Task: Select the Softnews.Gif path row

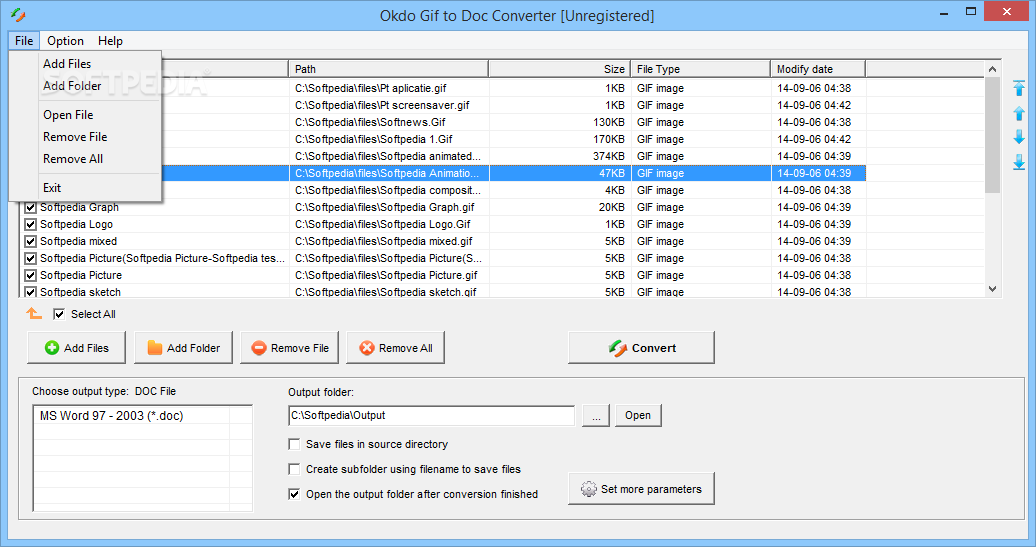Action: pyautogui.click(x=370, y=122)
